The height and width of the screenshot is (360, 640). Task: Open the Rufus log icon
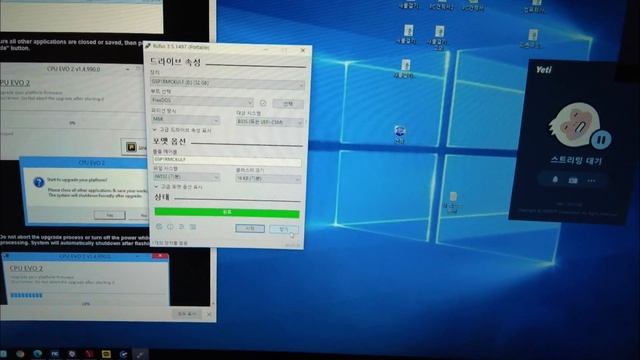point(193,227)
